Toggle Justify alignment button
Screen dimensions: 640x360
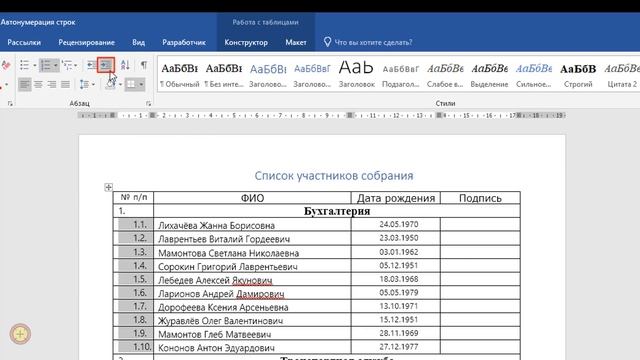click(x=65, y=84)
